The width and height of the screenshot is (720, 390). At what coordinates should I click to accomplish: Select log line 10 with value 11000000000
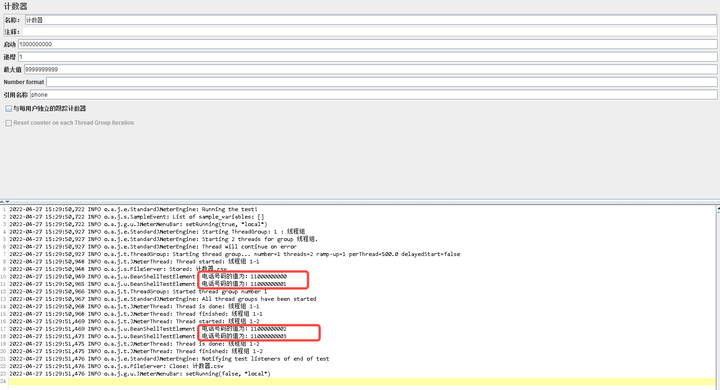(x=148, y=277)
